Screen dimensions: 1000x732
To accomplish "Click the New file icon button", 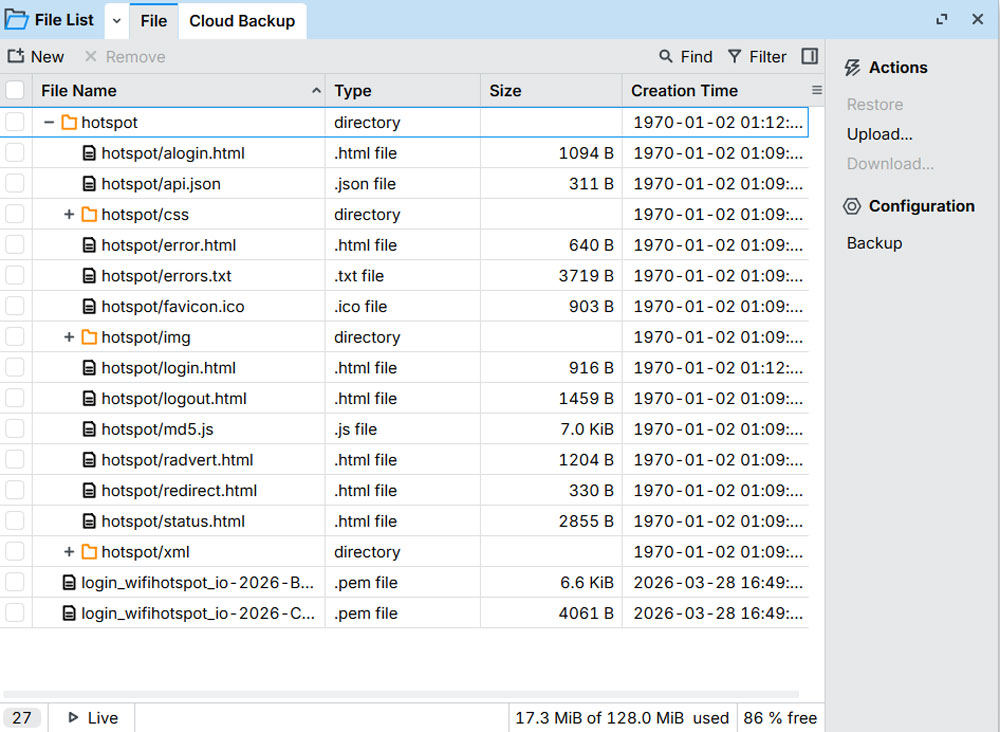I will [17, 57].
